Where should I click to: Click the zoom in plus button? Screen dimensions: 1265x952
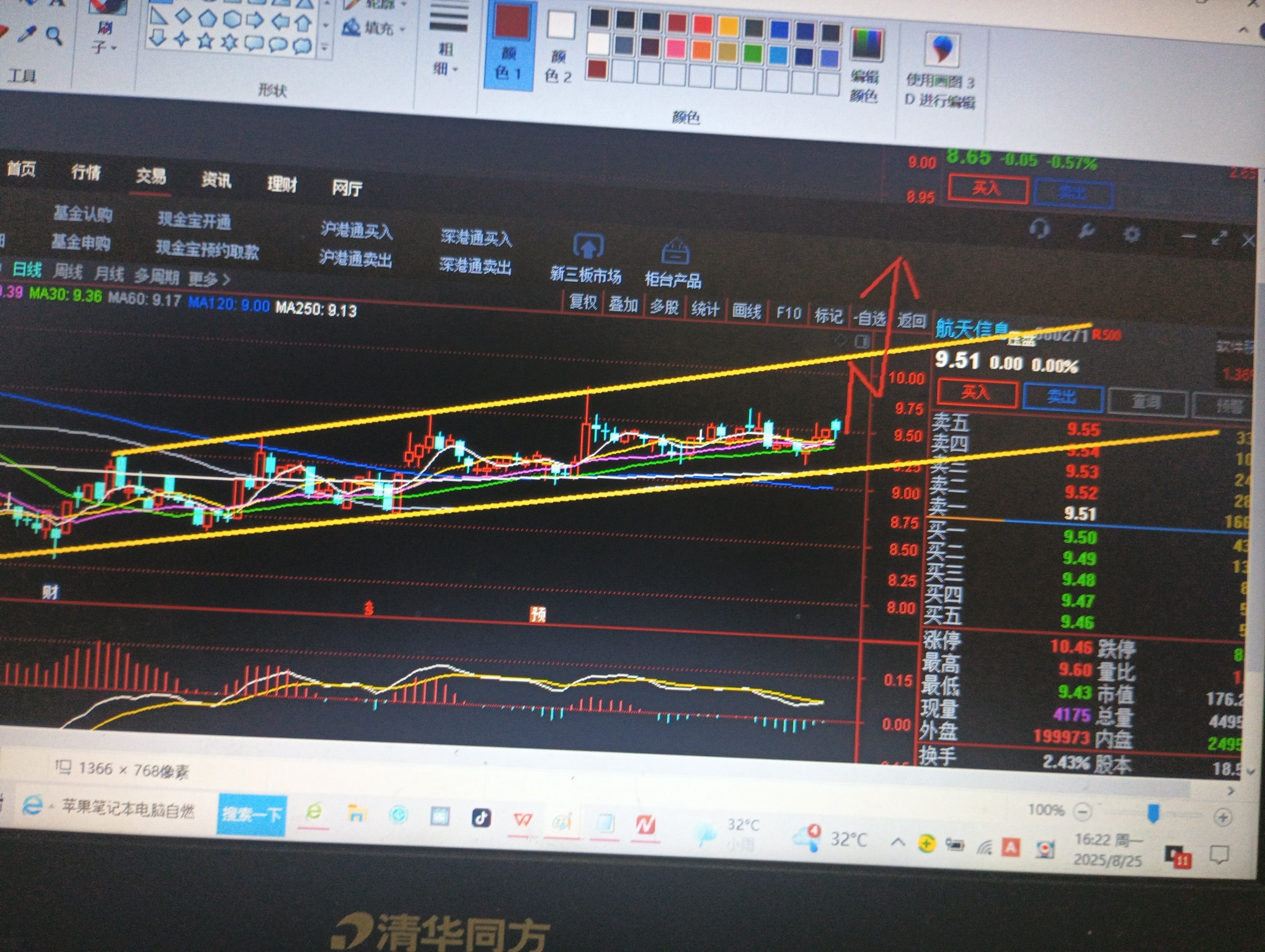coord(1222,818)
